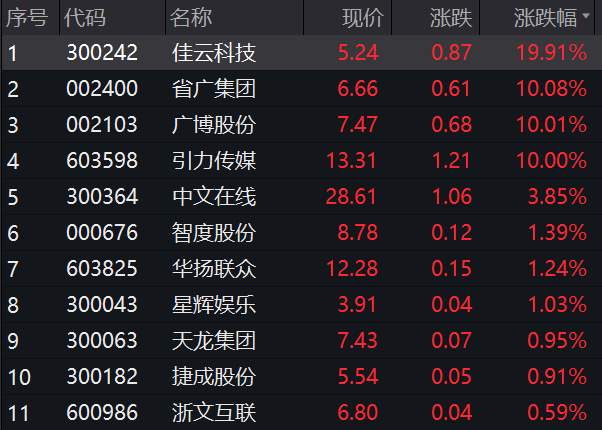Select stock code 600986
602x430 pixels.
pyautogui.click(x=102, y=412)
